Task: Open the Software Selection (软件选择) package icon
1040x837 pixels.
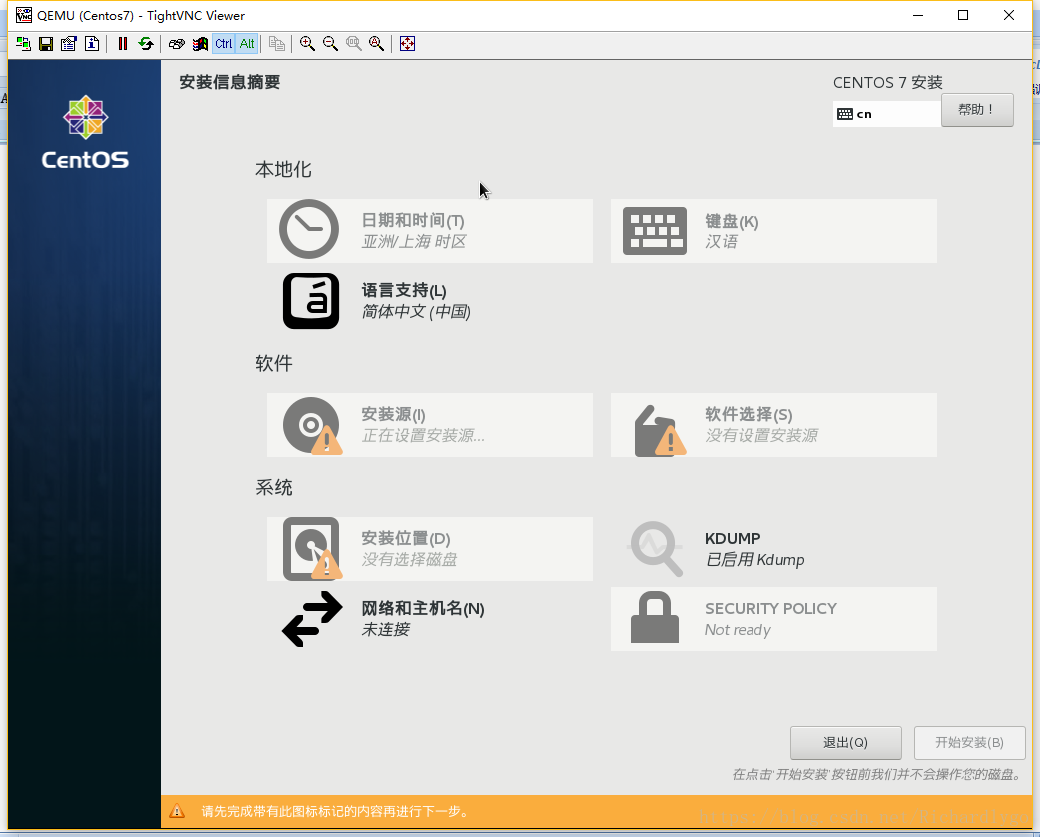Action: [660, 430]
